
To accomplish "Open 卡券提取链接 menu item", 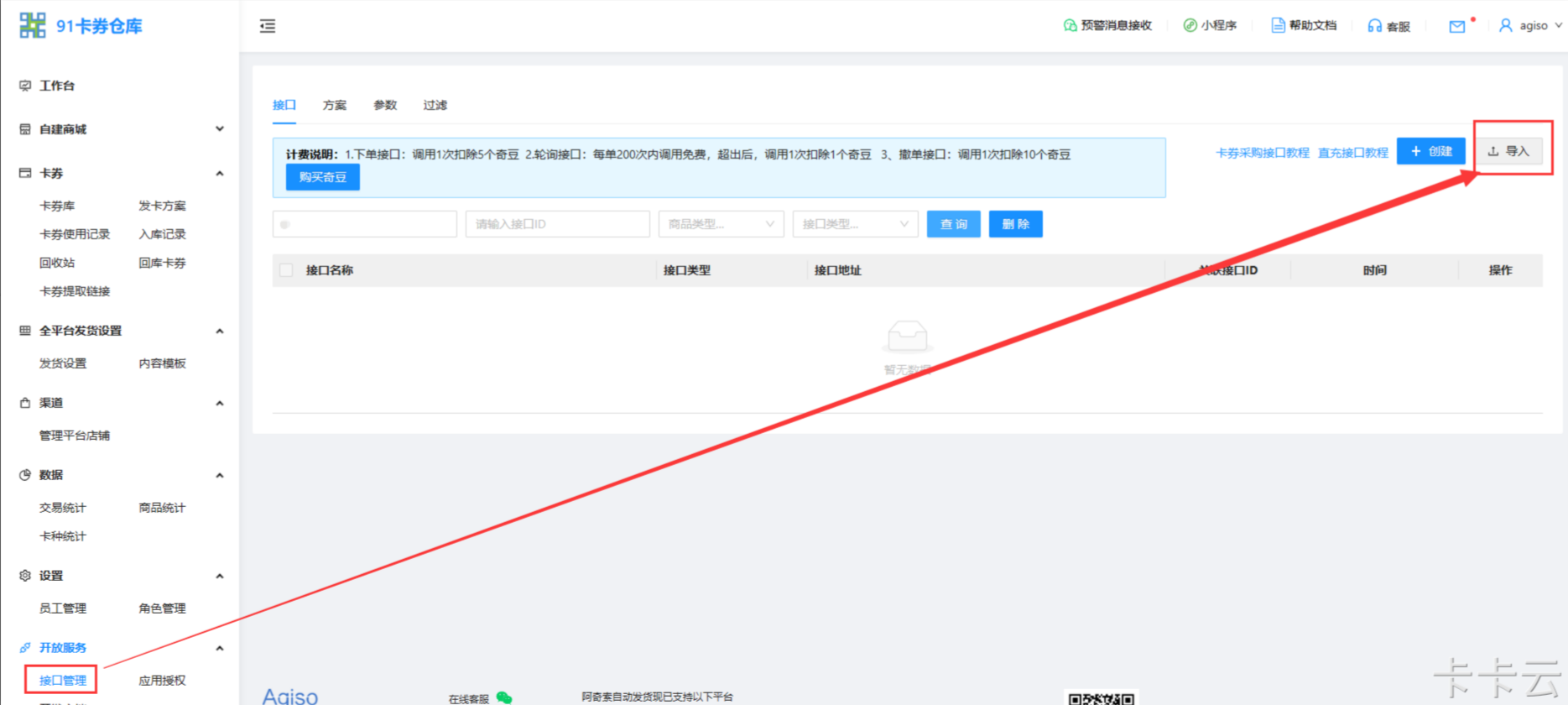I will (75, 291).
